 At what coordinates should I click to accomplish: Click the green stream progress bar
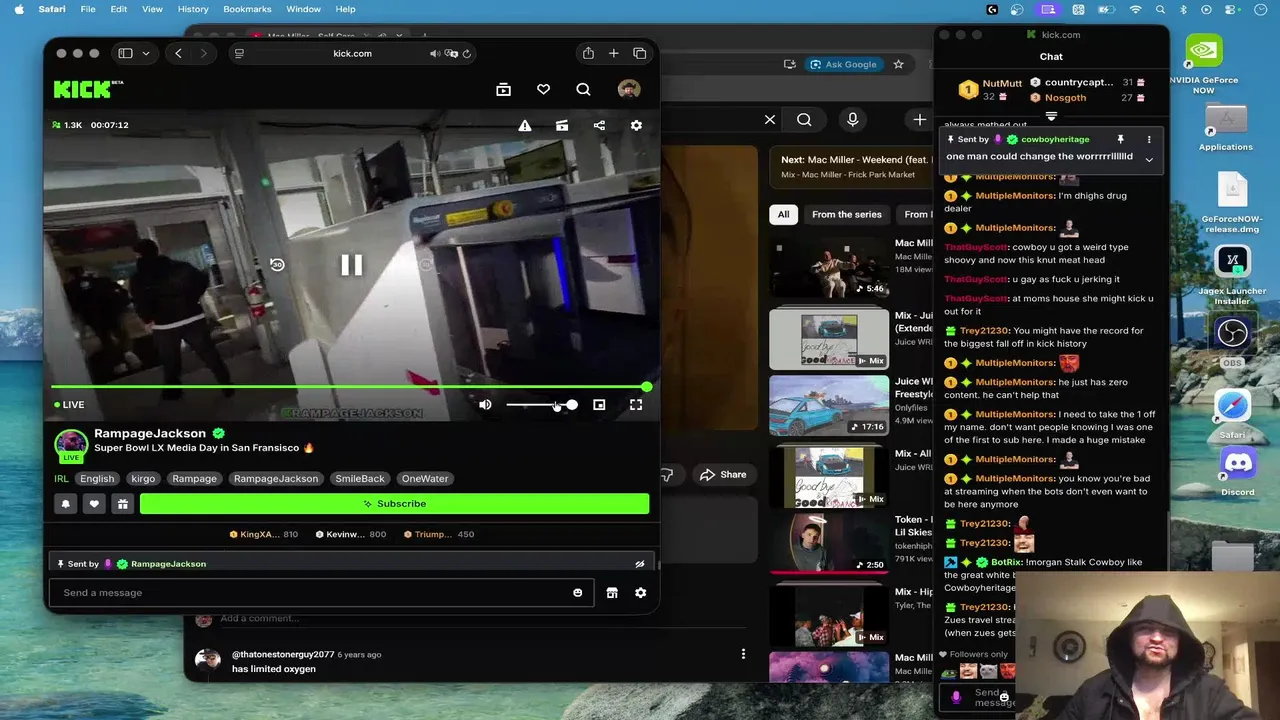tap(350, 386)
